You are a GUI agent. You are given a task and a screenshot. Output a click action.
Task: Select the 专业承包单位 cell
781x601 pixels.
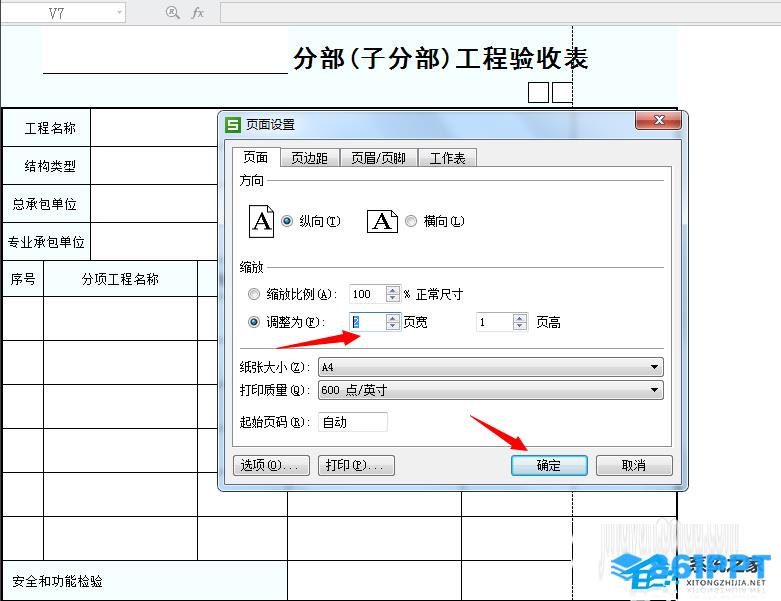[x=46, y=242]
